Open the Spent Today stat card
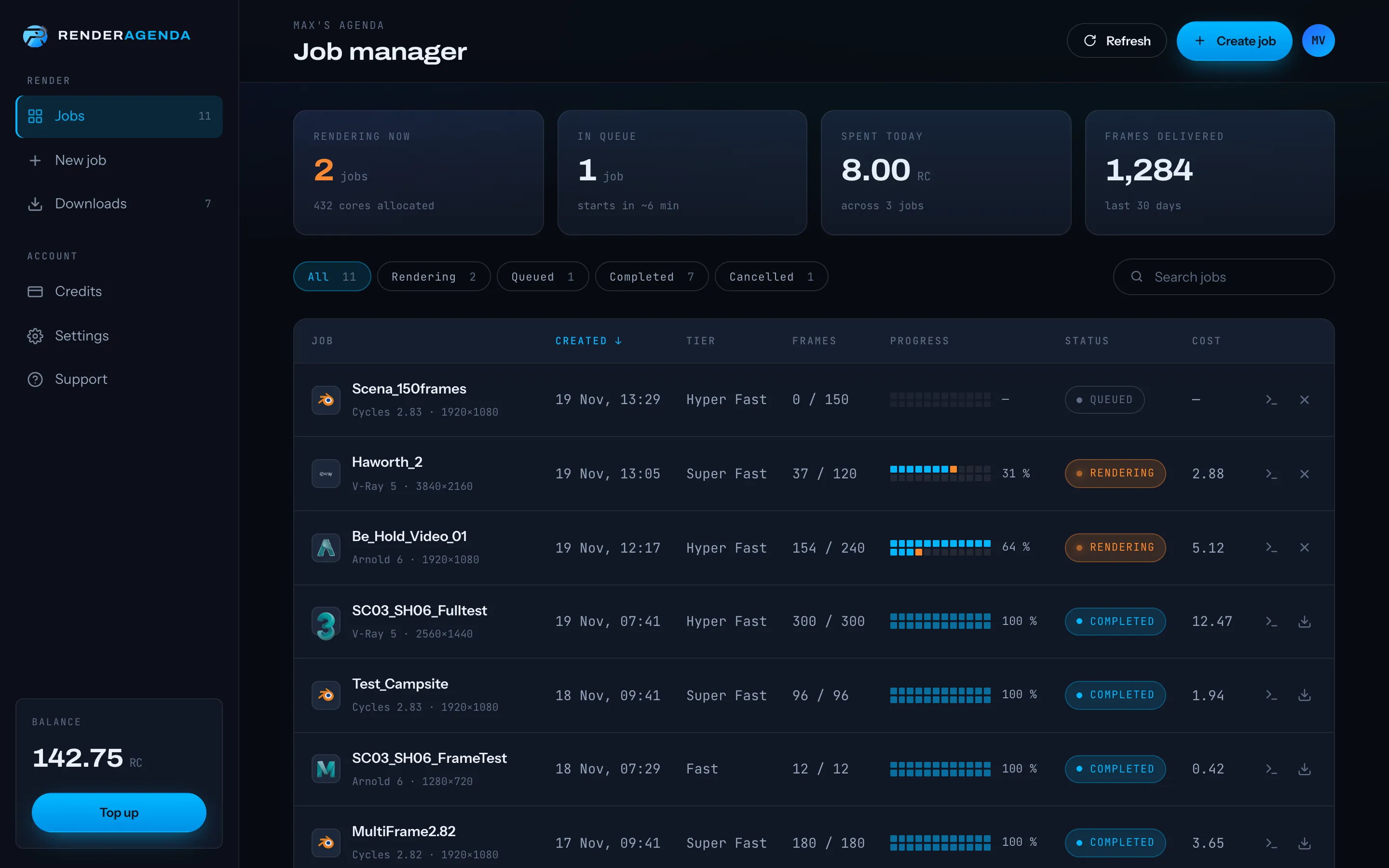Viewport: 1389px width, 868px height. (946, 172)
